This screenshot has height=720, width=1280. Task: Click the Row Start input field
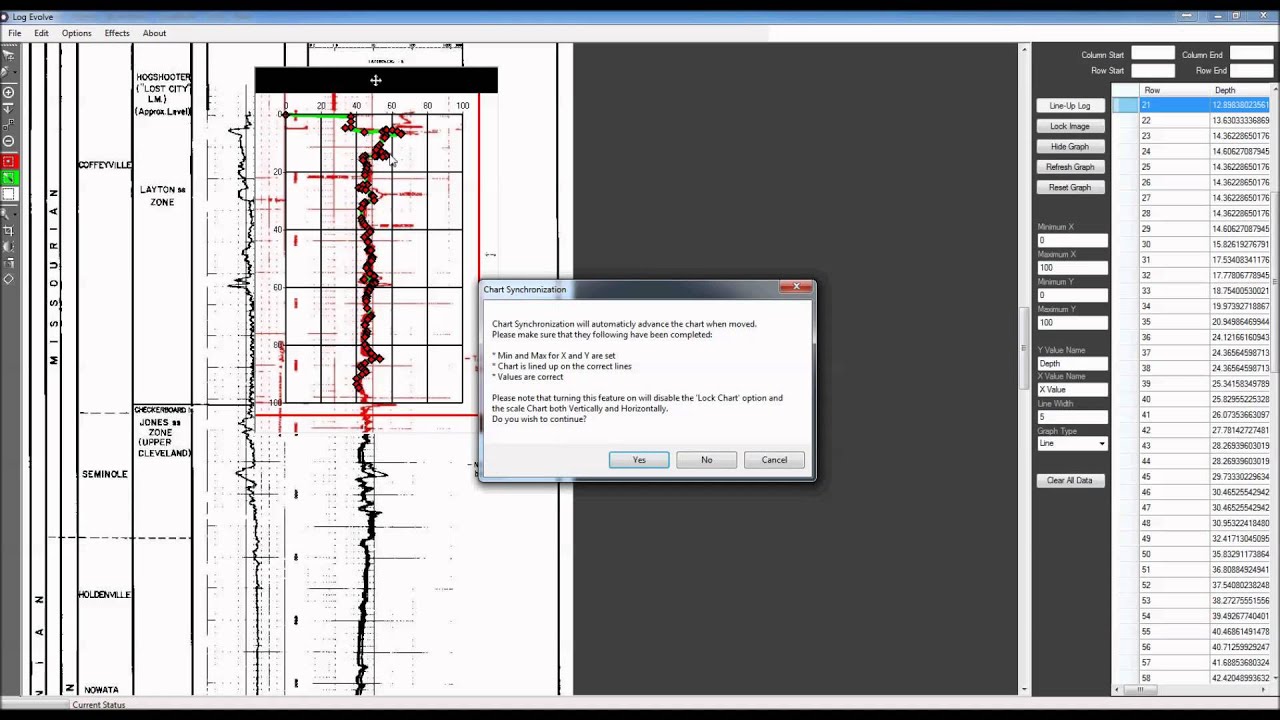(1153, 71)
